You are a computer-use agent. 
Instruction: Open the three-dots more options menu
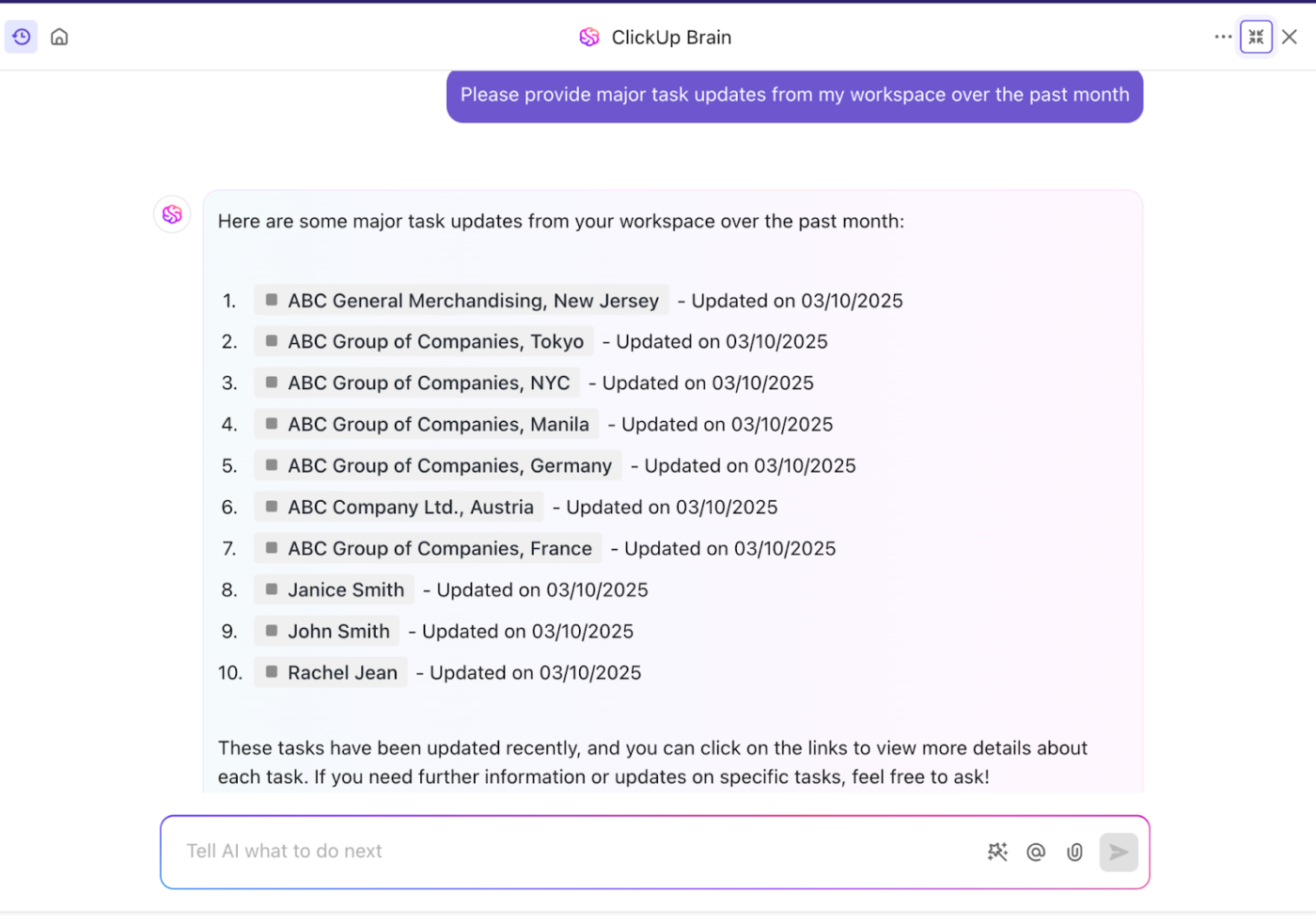coord(1223,37)
